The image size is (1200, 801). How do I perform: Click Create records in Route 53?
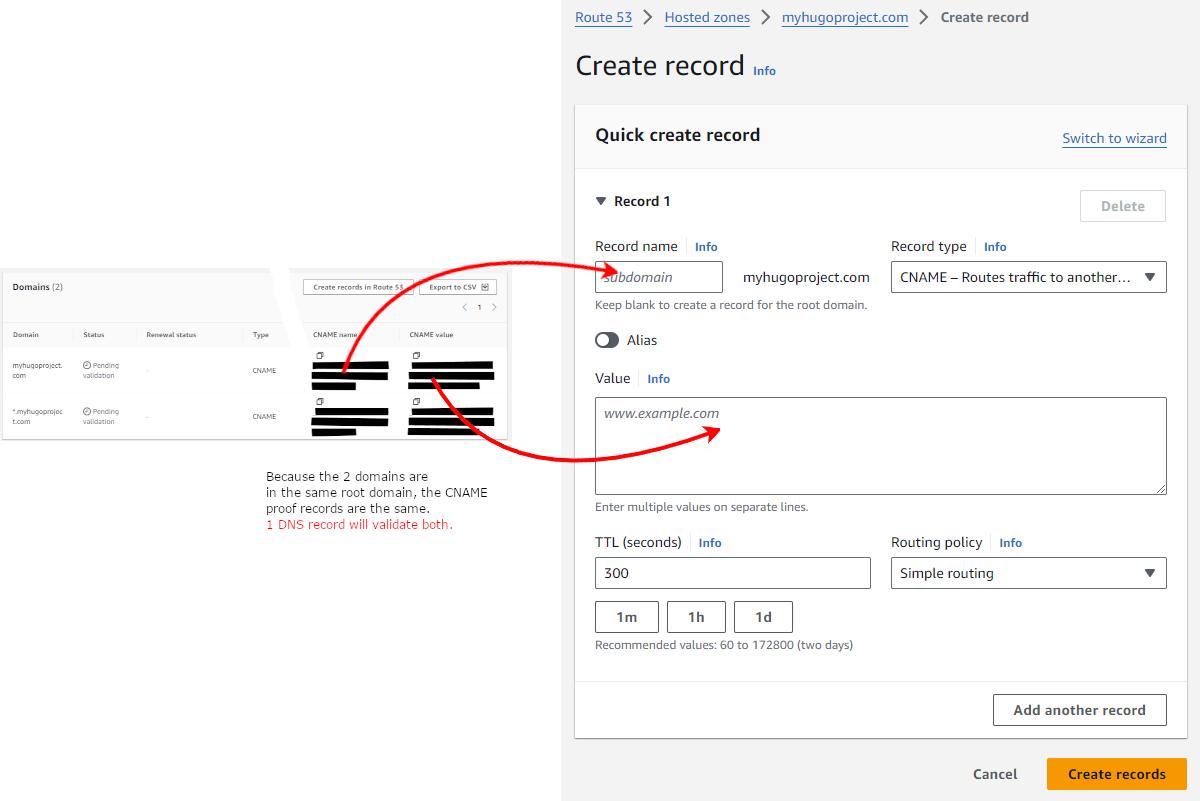pos(358,287)
